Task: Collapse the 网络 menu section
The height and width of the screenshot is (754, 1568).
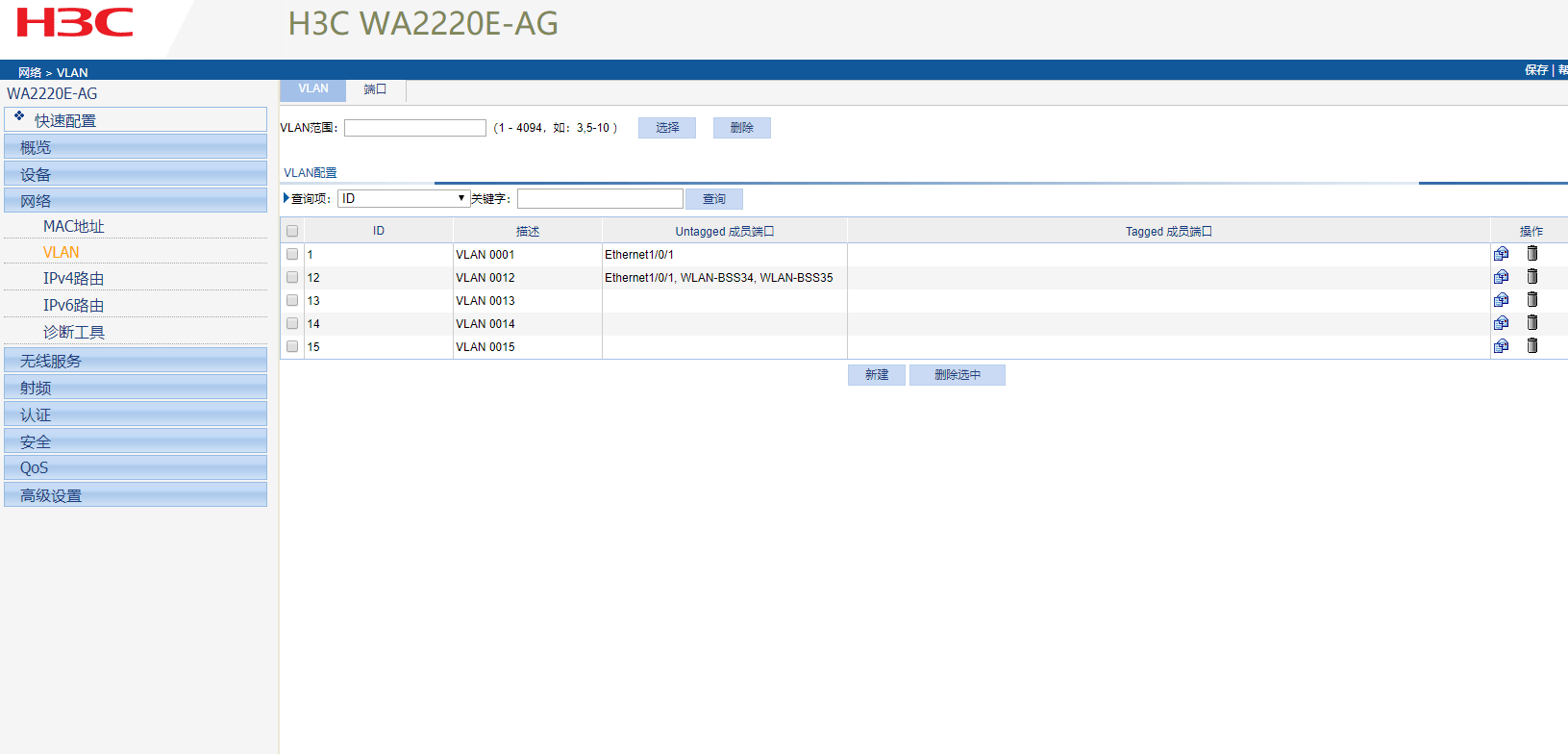Action: pyautogui.click(x=136, y=201)
